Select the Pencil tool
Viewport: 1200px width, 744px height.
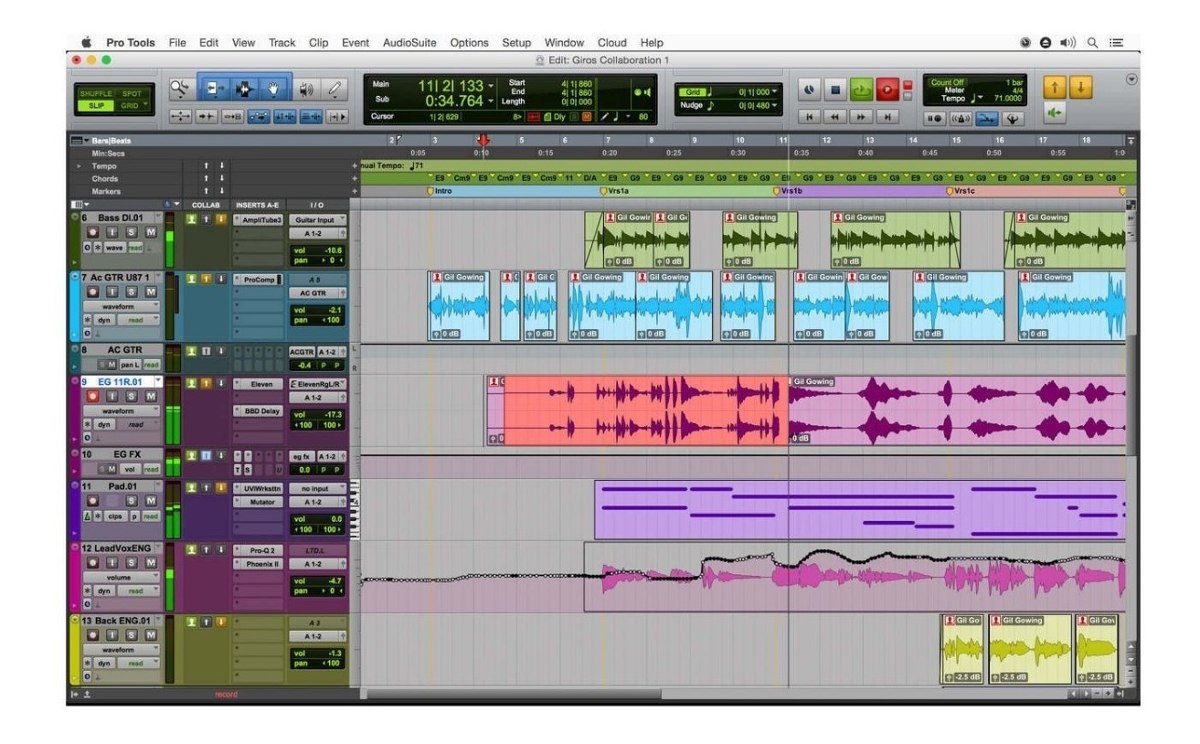(x=334, y=86)
